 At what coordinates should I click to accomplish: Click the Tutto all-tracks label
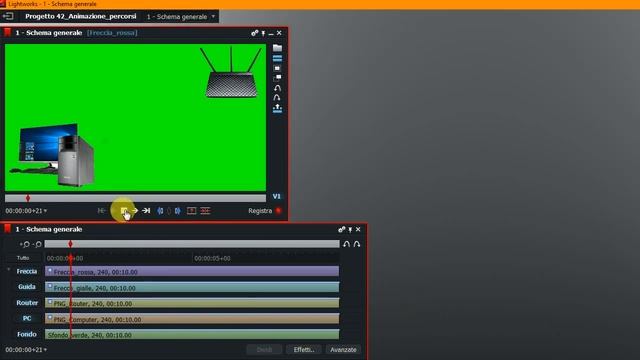pyautogui.click(x=23, y=258)
